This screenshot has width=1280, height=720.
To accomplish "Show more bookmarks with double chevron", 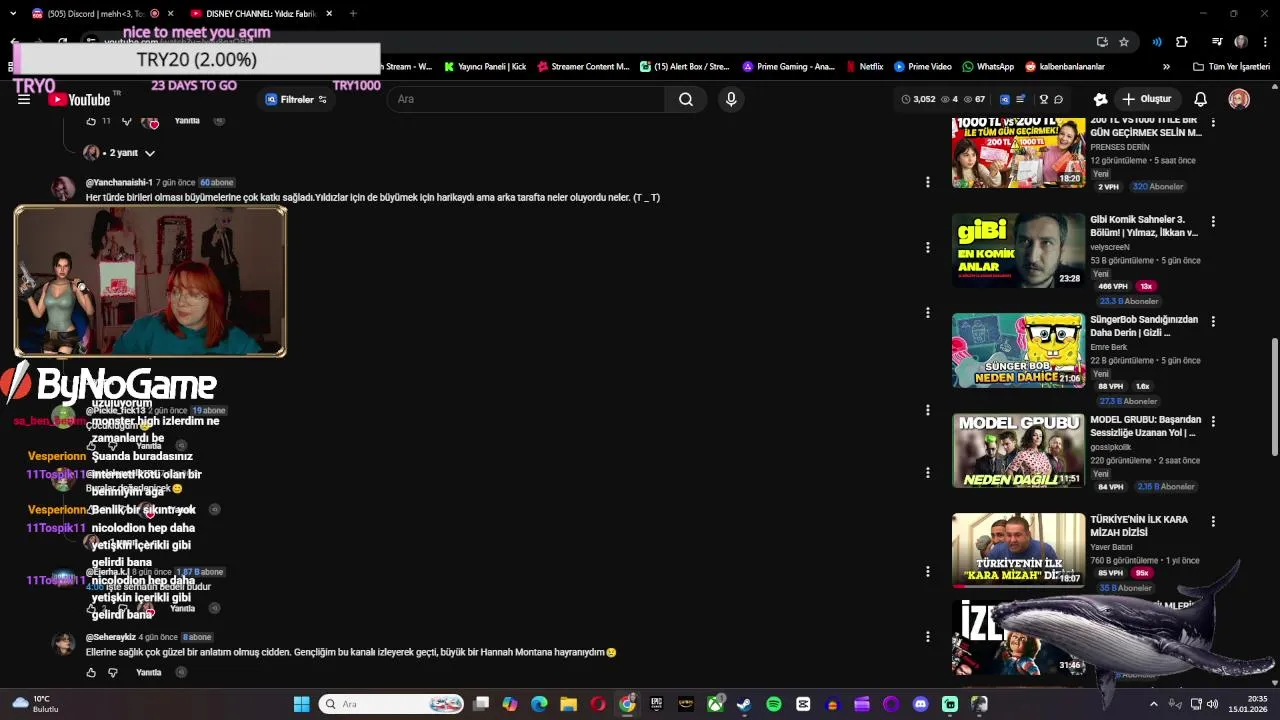I will point(1166,67).
